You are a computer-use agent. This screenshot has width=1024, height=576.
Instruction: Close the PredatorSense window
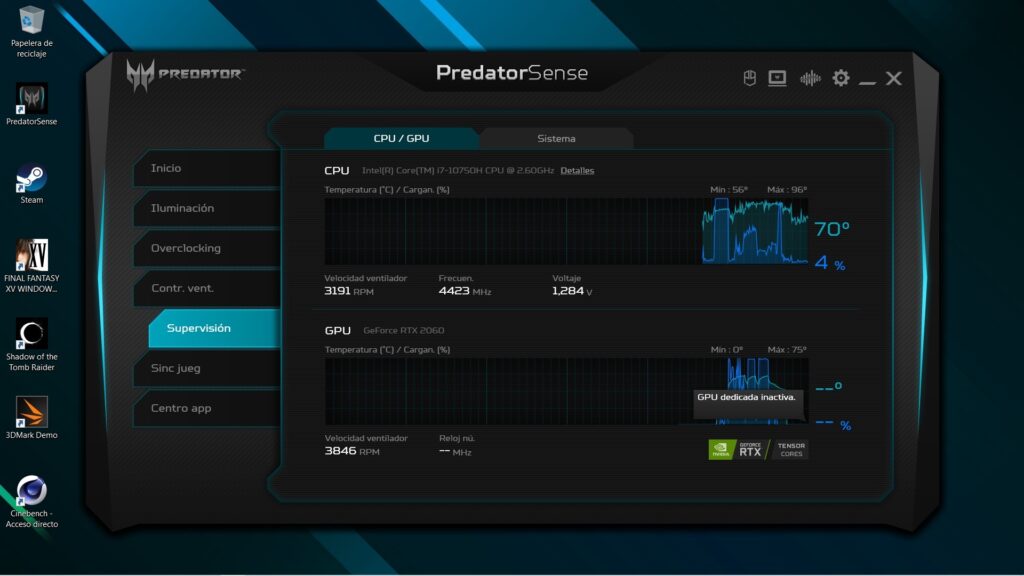[x=893, y=78]
